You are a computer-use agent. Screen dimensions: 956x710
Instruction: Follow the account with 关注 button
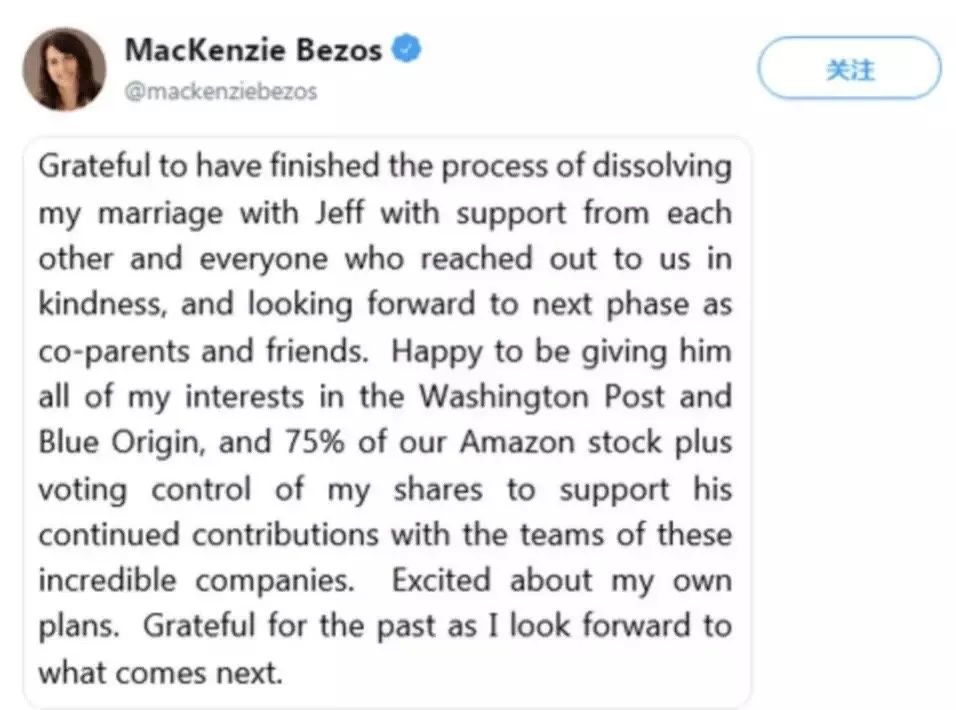tap(850, 68)
